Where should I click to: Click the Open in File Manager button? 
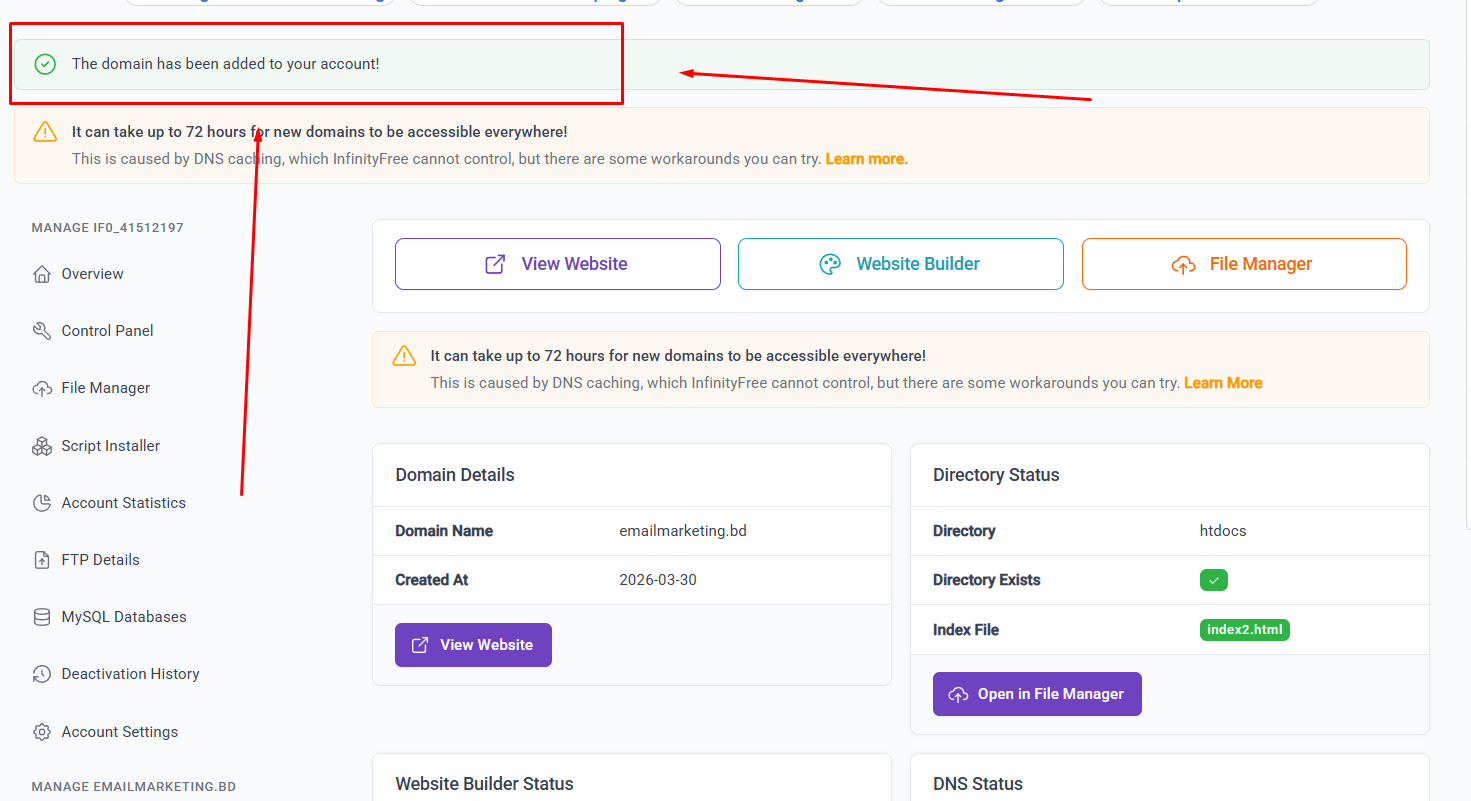[x=1037, y=693]
